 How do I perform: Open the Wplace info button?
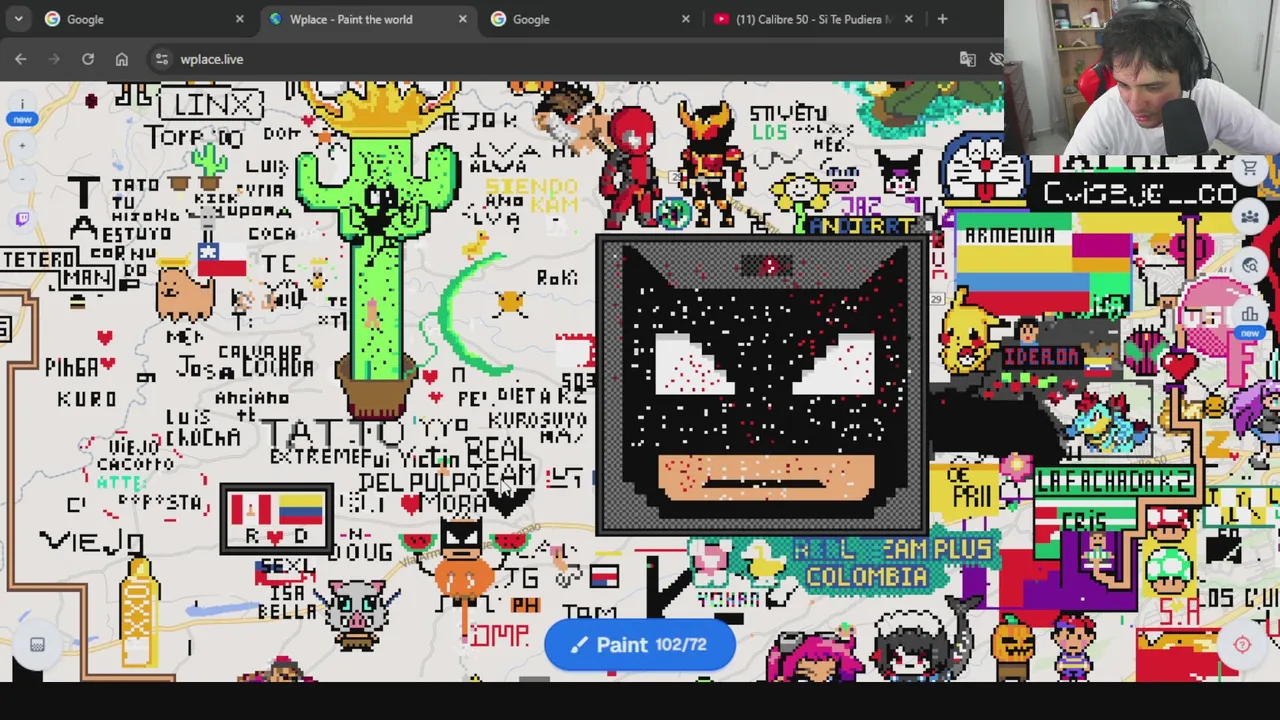pyautogui.click(x=21, y=106)
